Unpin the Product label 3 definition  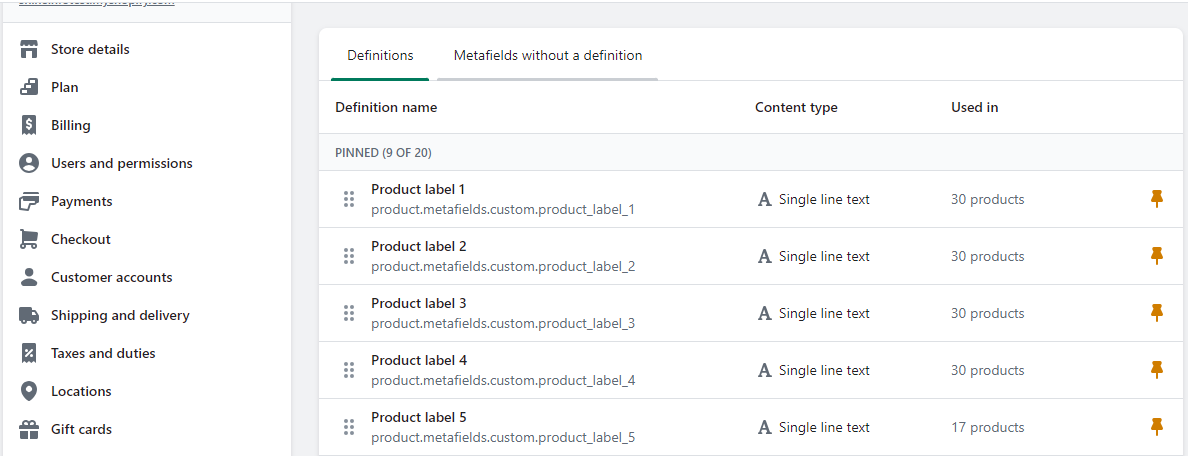pyautogui.click(x=1157, y=313)
